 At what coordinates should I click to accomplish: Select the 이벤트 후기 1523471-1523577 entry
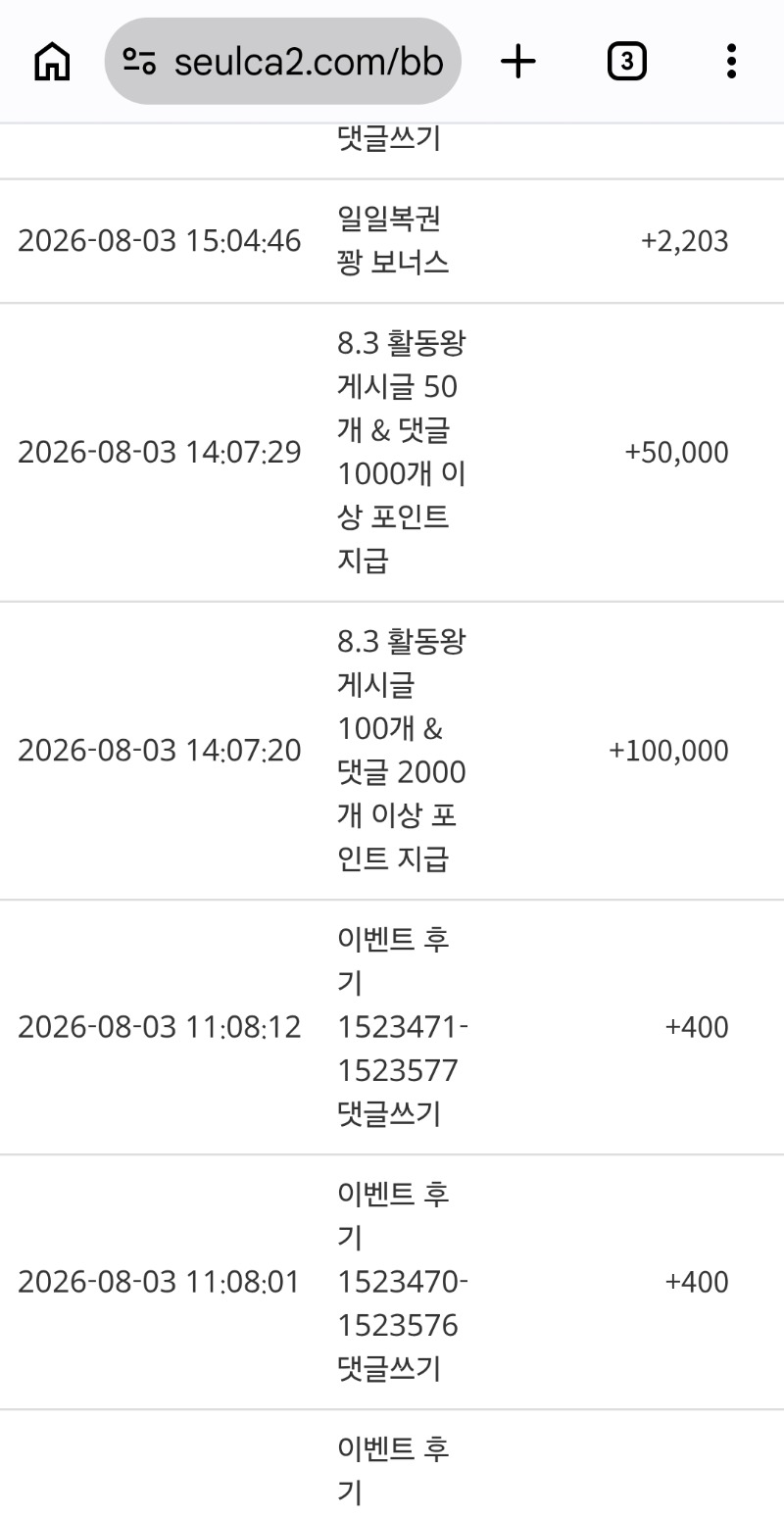tap(403, 1027)
